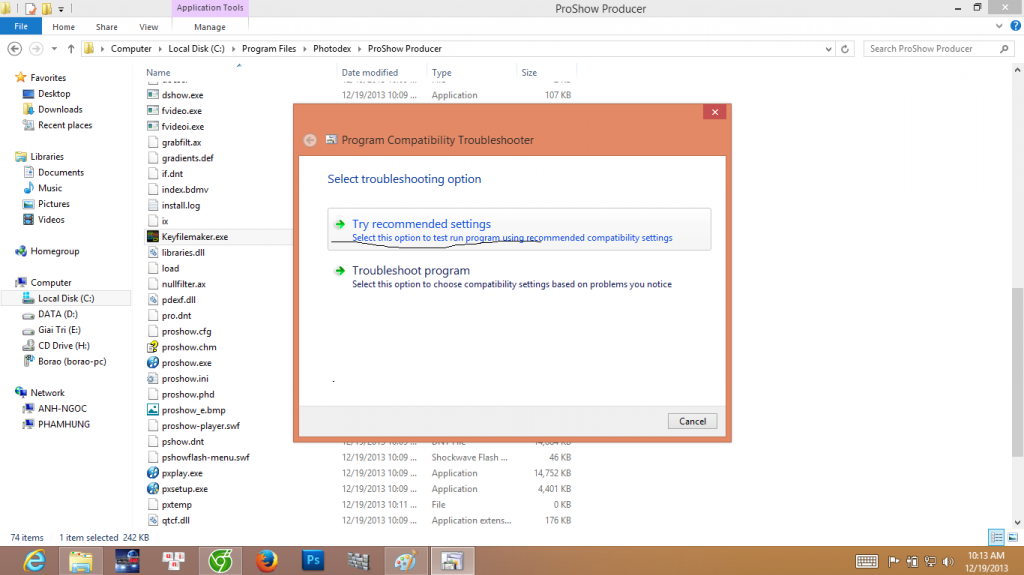Image resolution: width=1024 pixels, height=575 pixels.
Task: Open the touch keyboard tray icon
Action: (867, 561)
